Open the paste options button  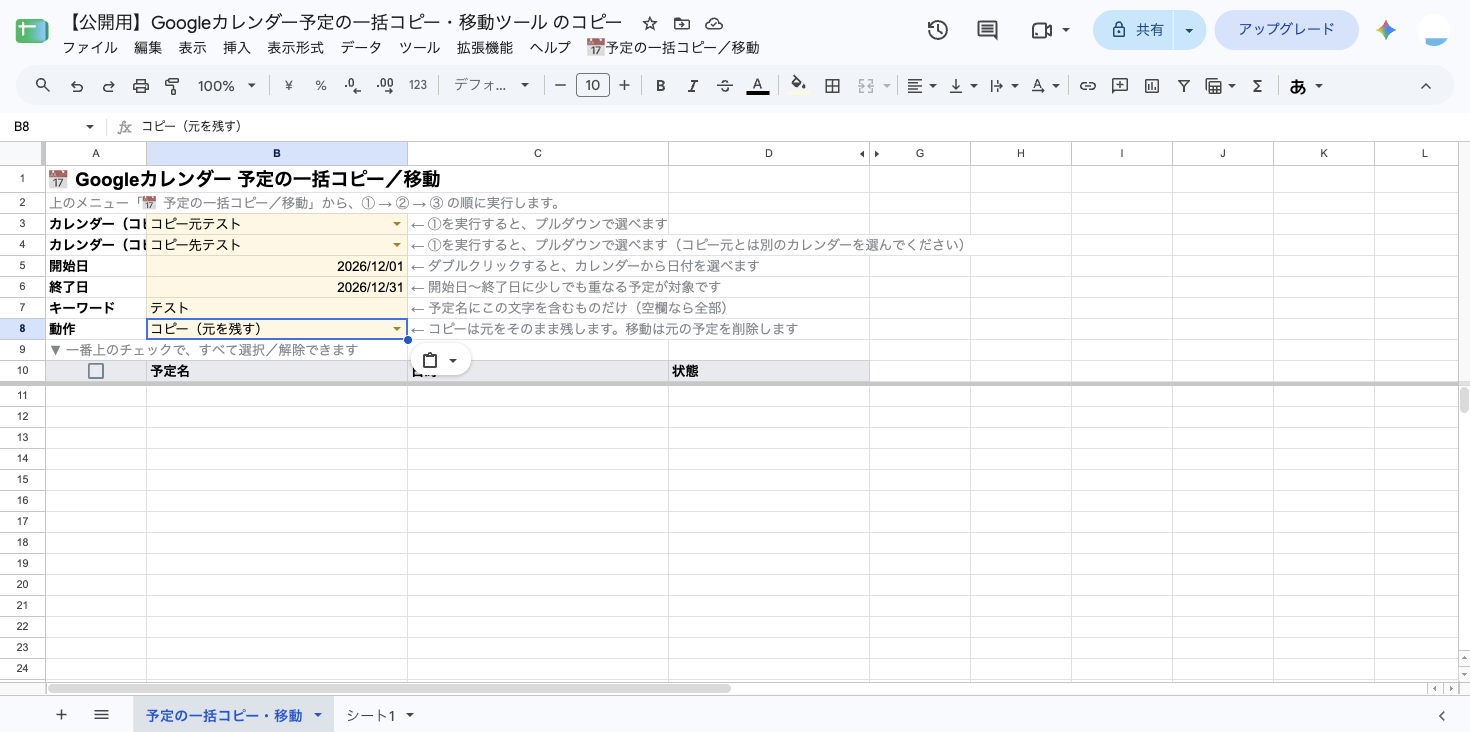(x=440, y=360)
